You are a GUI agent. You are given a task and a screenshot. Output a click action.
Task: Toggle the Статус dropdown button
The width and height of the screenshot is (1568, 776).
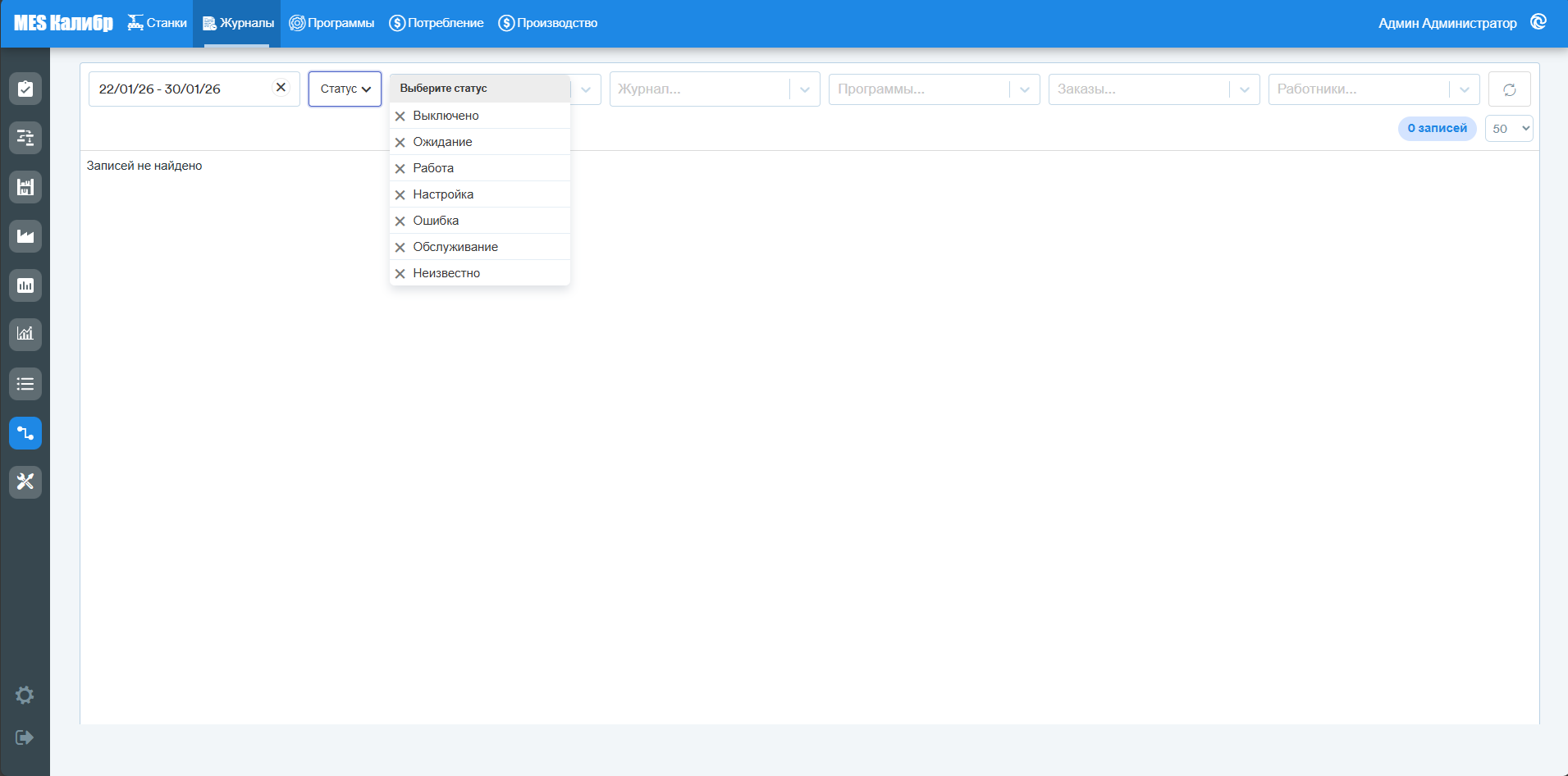(x=345, y=89)
